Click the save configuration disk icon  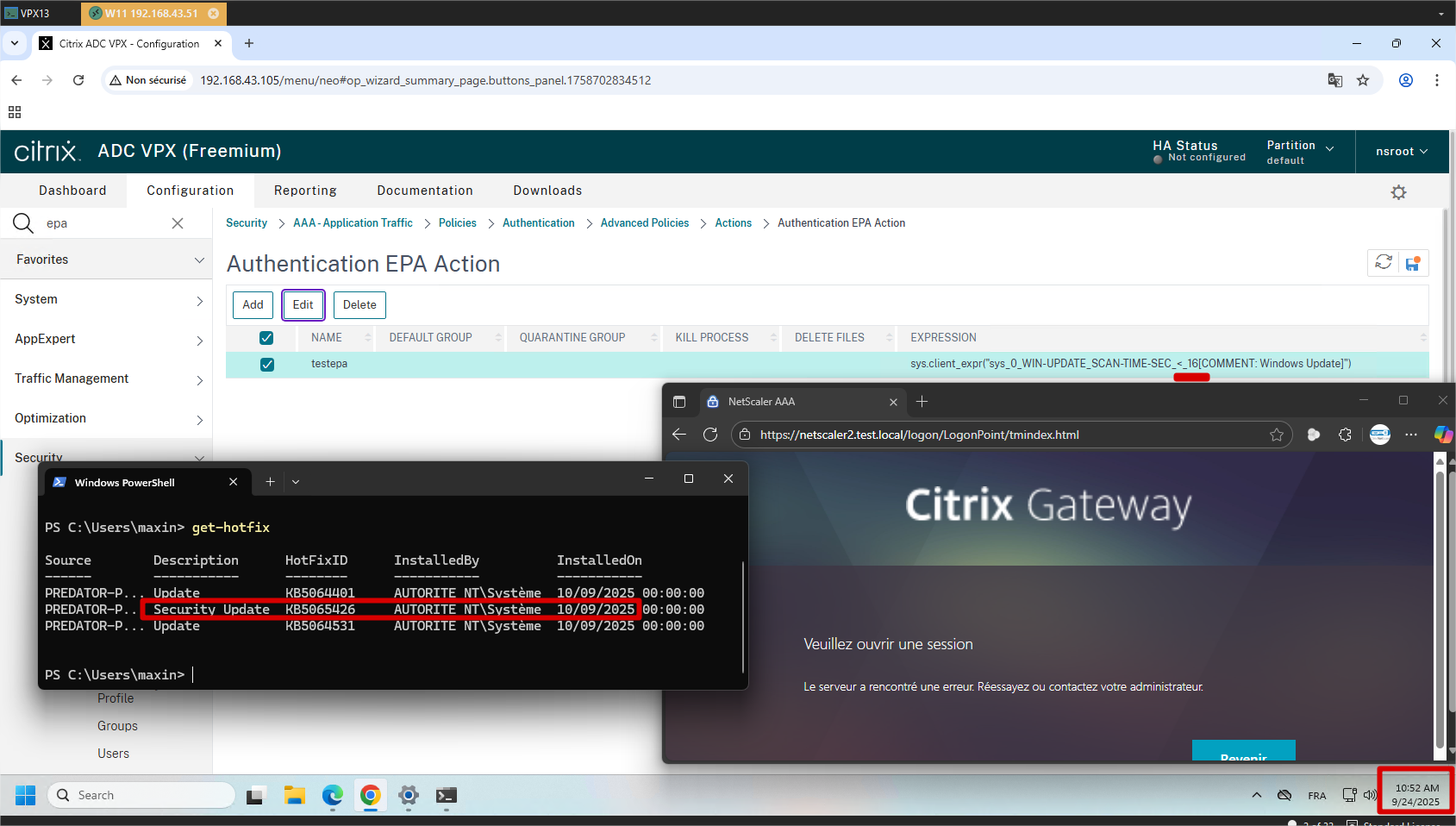[1412, 263]
